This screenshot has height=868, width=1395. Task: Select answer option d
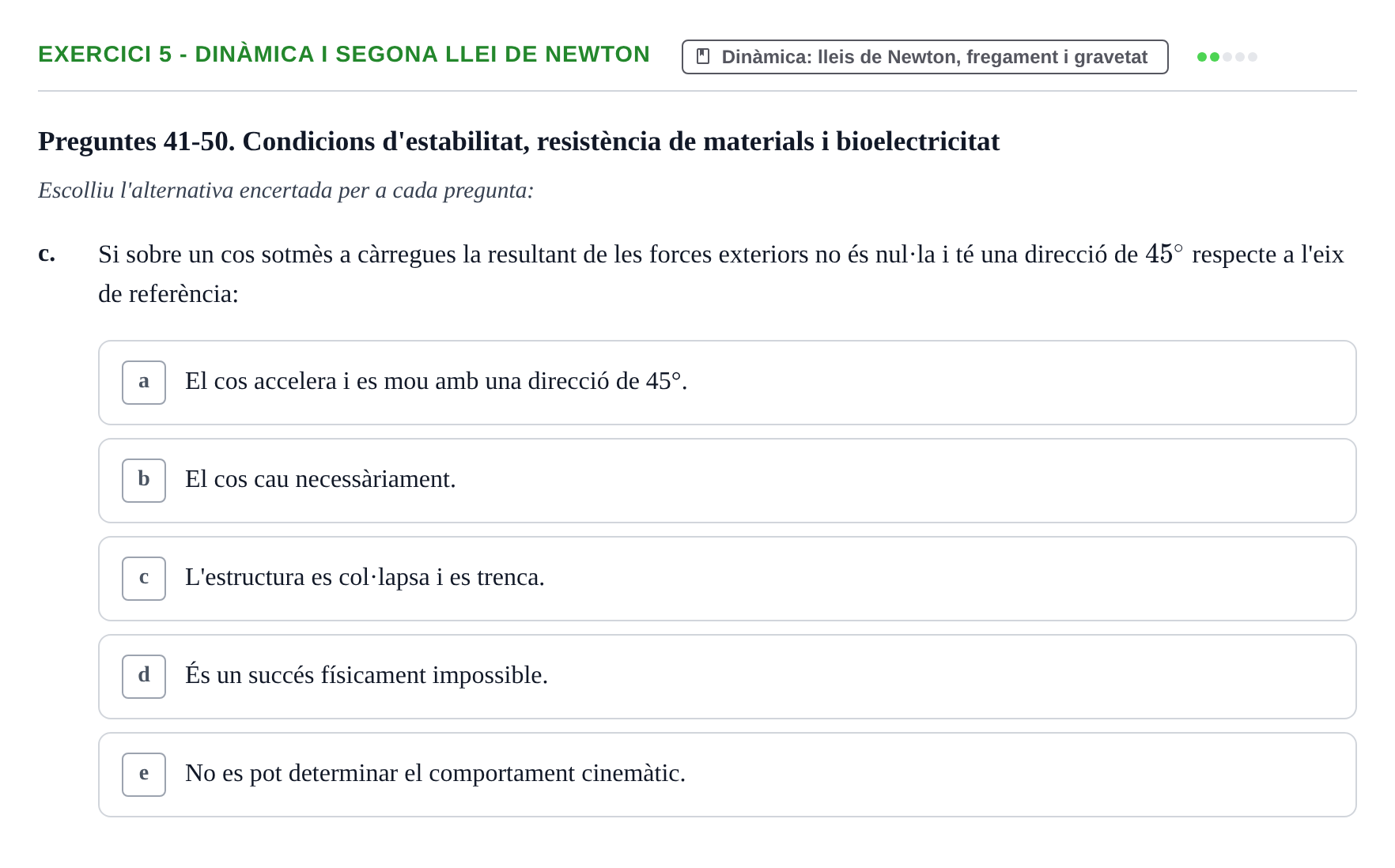click(x=727, y=677)
